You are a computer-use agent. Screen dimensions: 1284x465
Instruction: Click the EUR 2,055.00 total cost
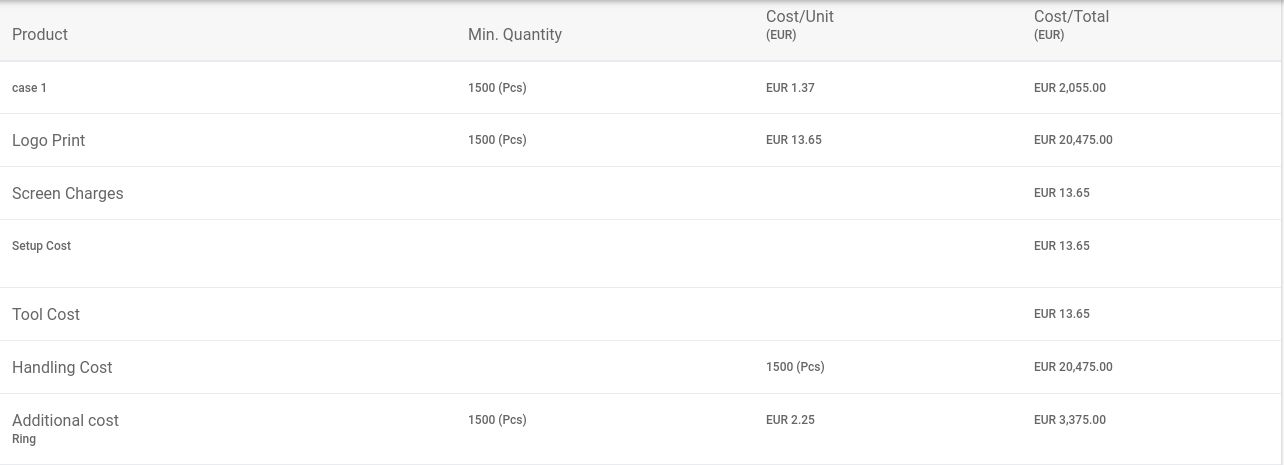[1070, 88]
